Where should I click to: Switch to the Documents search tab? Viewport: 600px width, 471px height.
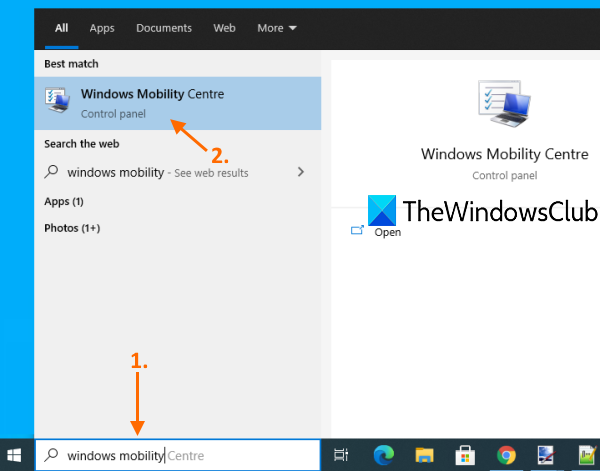coord(164,28)
